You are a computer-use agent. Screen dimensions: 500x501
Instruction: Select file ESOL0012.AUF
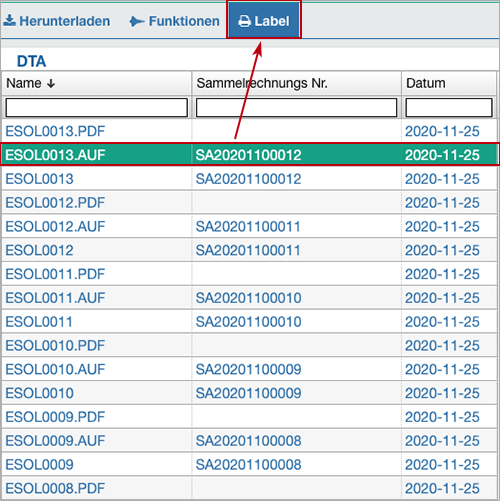coord(55,227)
